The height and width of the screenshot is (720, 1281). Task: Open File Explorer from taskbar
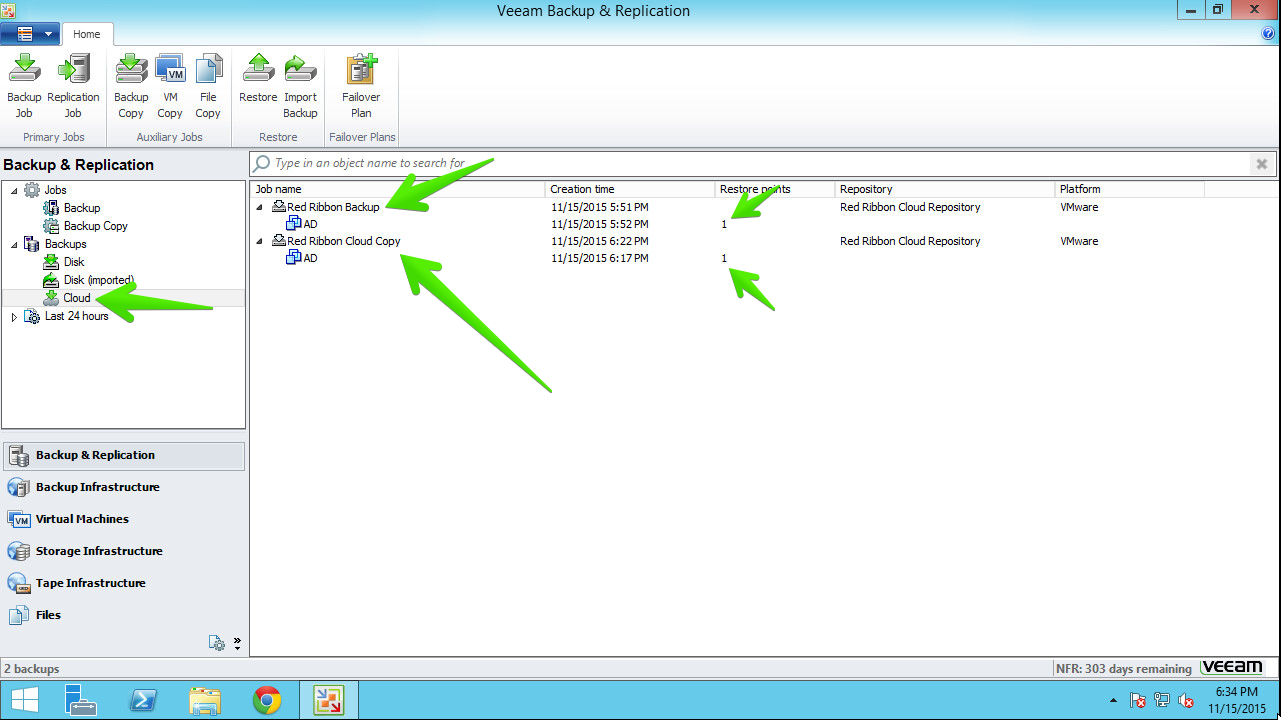pos(205,700)
